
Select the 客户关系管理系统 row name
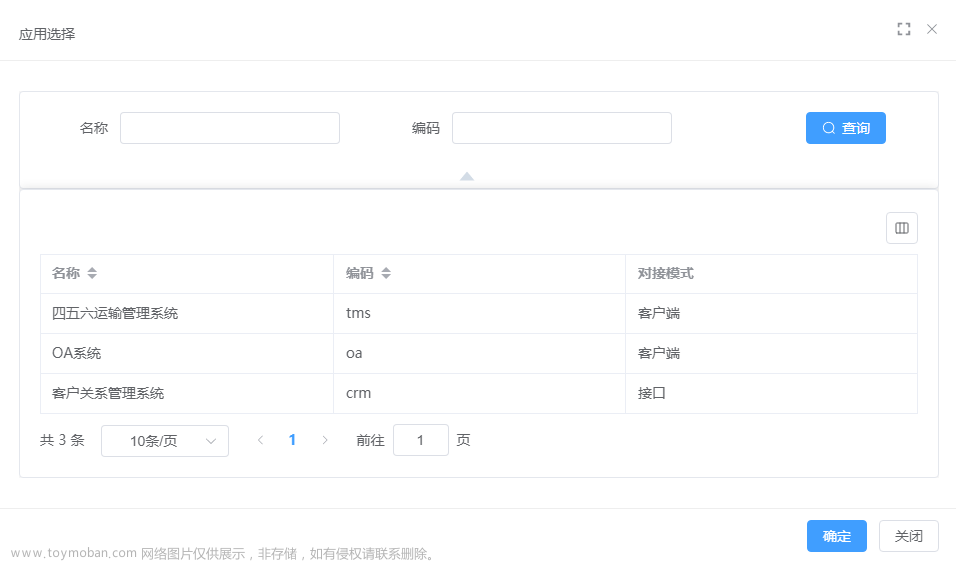[x=108, y=393]
